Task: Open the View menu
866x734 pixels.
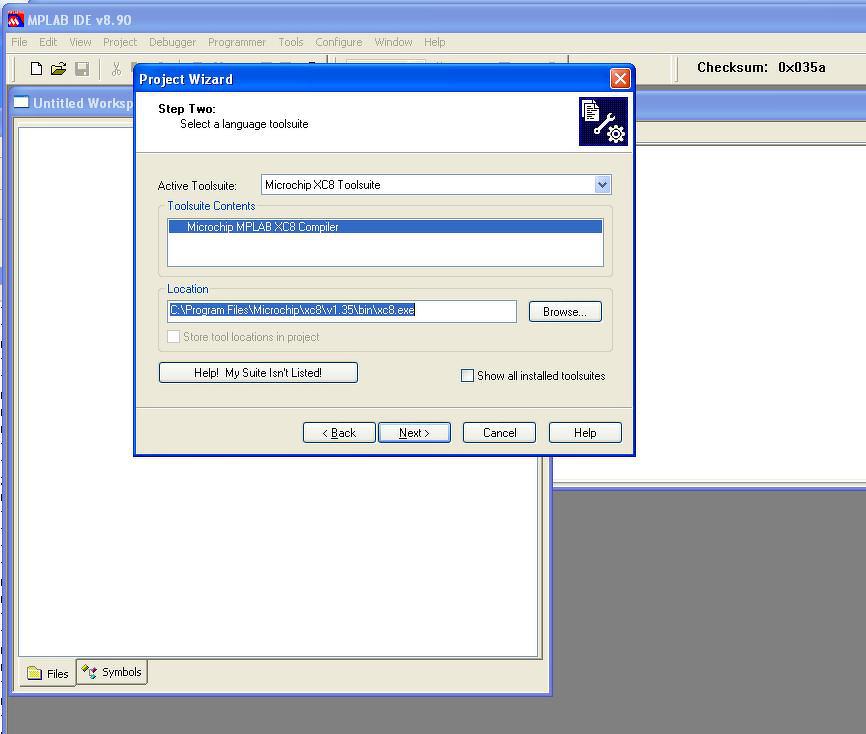Action: 80,42
